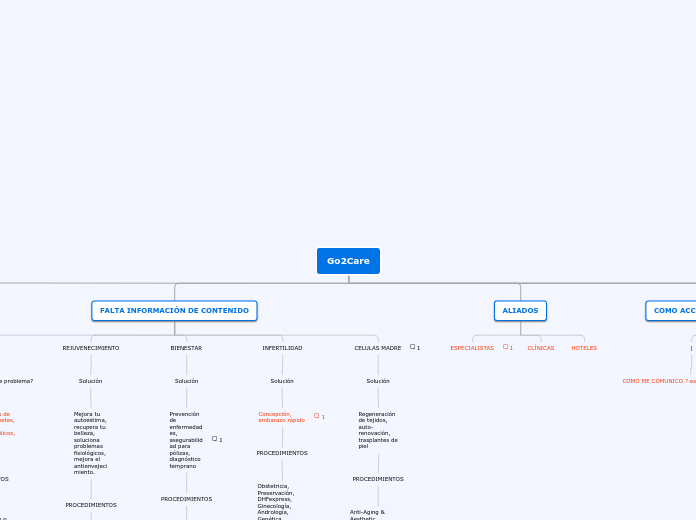Image resolution: width=696 pixels, height=520 pixels.
Task: Select PROCEDIMIENTOS under BIENESTAR
Action: point(186,499)
